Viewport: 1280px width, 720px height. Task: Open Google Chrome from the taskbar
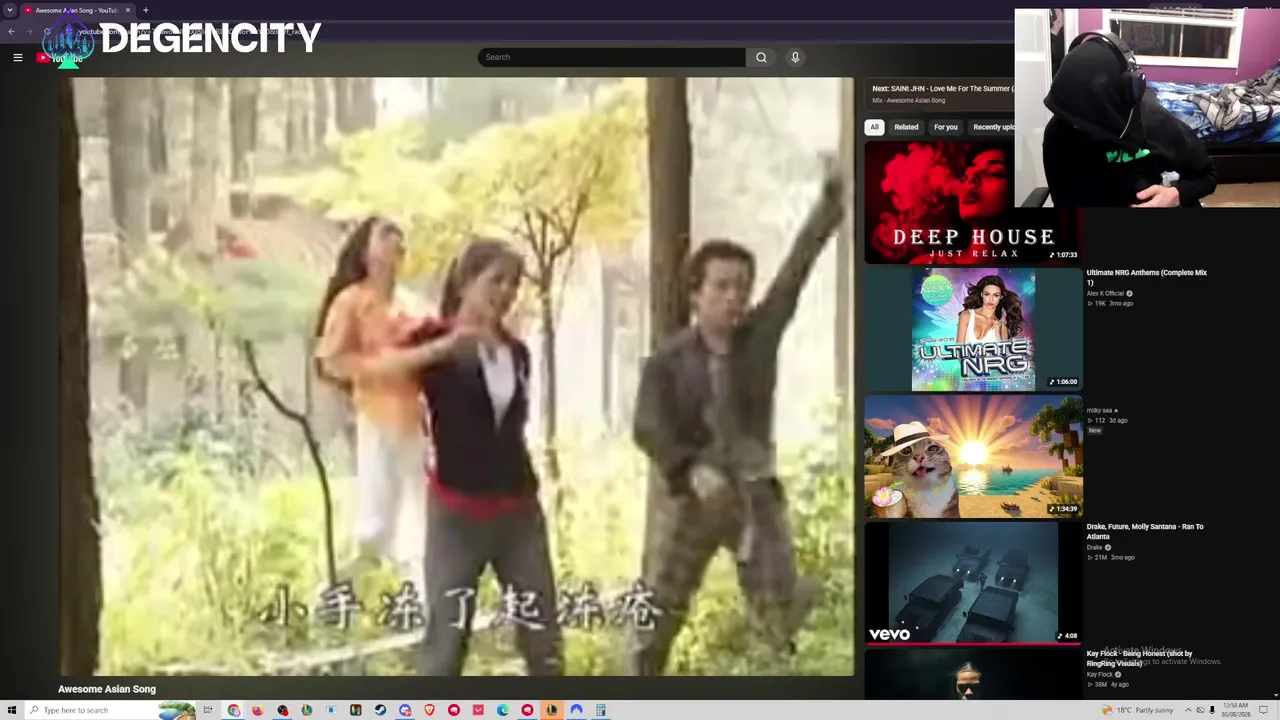click(233, 710)
